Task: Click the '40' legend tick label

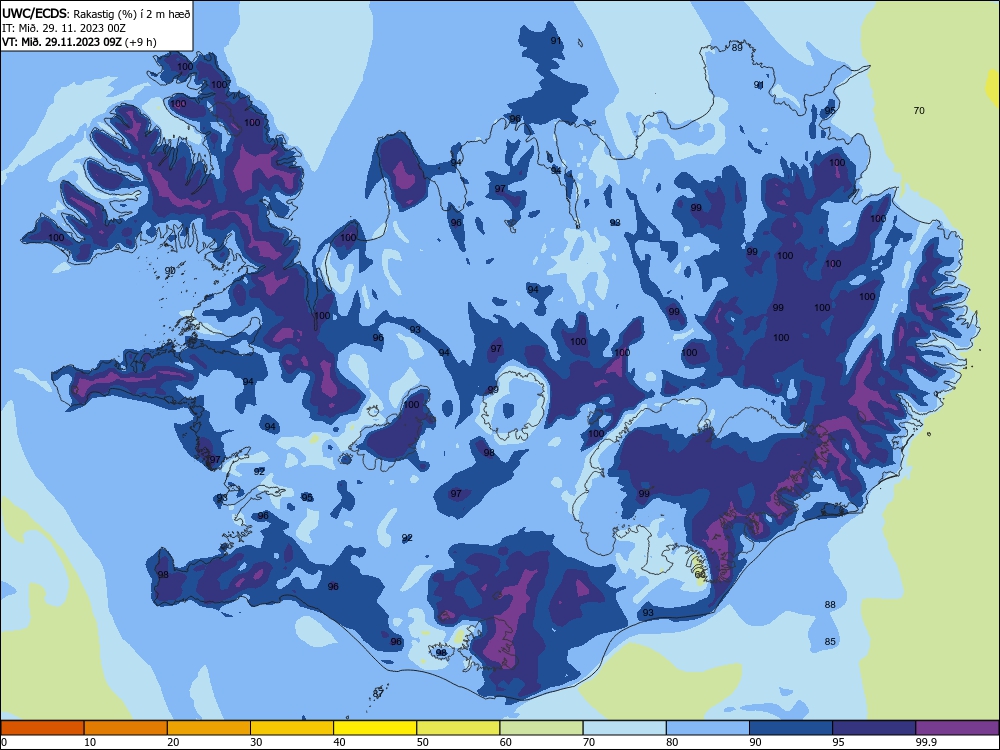Action: [340, 742]
